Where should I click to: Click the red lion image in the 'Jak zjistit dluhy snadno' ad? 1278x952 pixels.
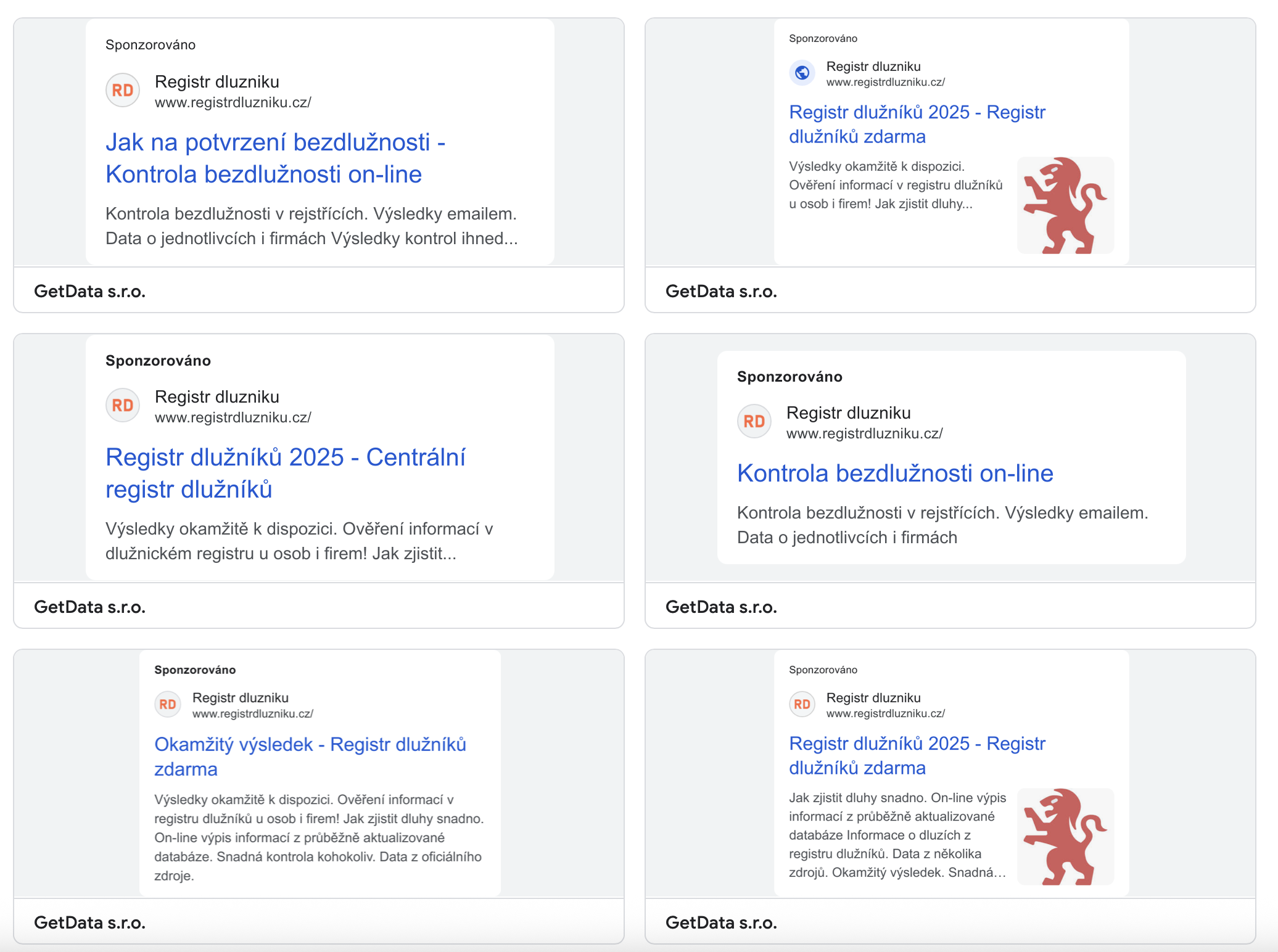pos(1065,837)
